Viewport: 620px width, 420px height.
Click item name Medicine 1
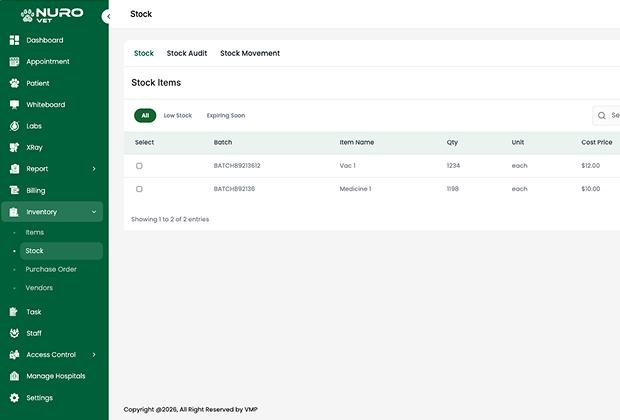[355, 189]
